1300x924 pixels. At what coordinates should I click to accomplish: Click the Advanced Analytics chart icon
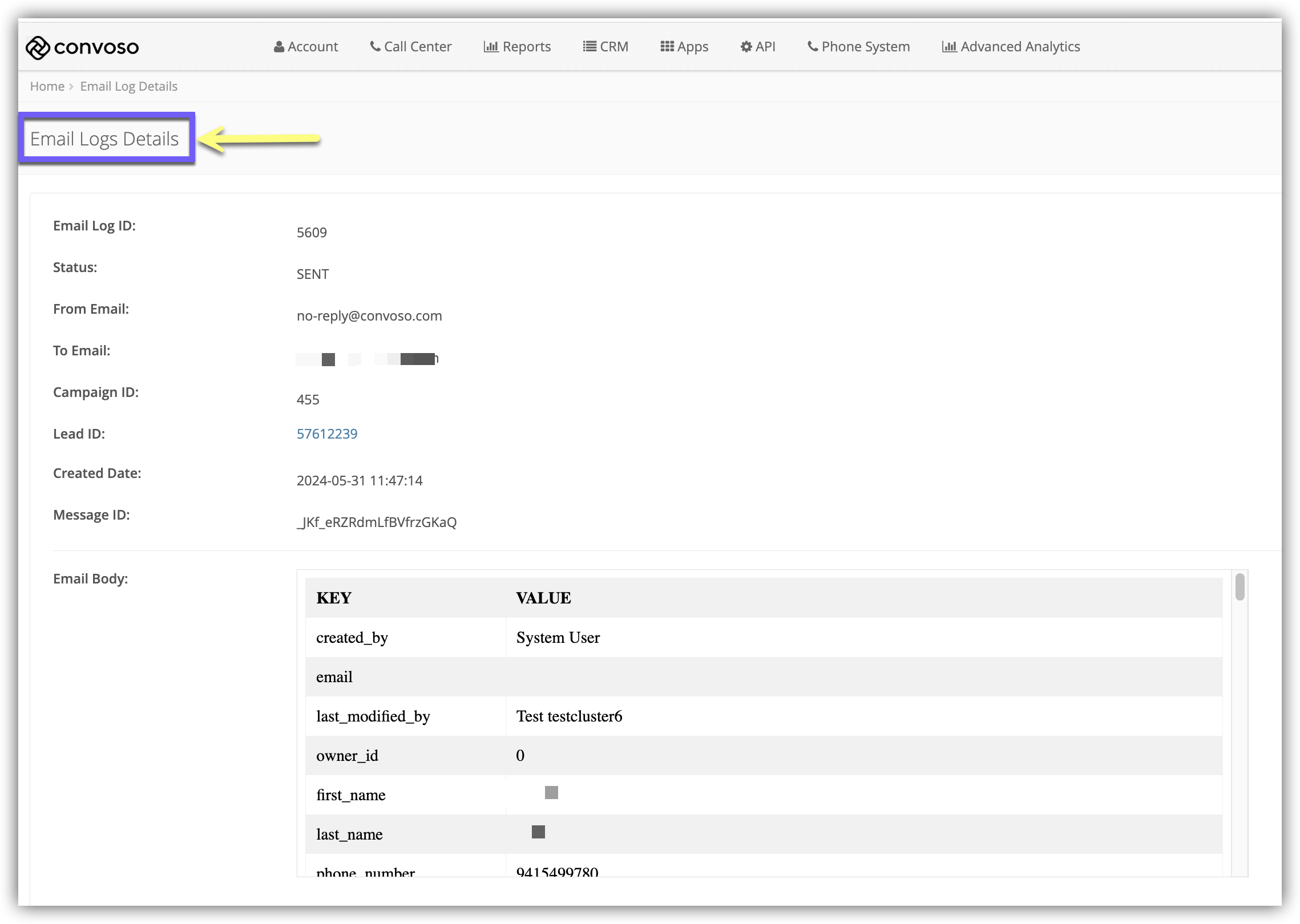point(949,47)
